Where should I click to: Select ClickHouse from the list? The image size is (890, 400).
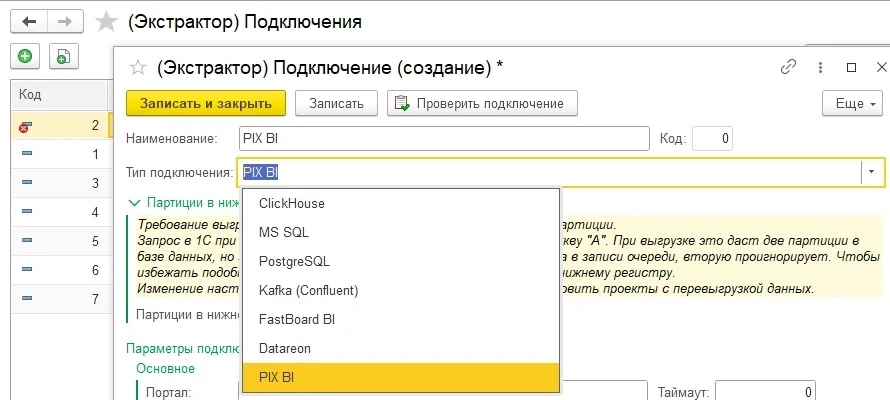292,203
